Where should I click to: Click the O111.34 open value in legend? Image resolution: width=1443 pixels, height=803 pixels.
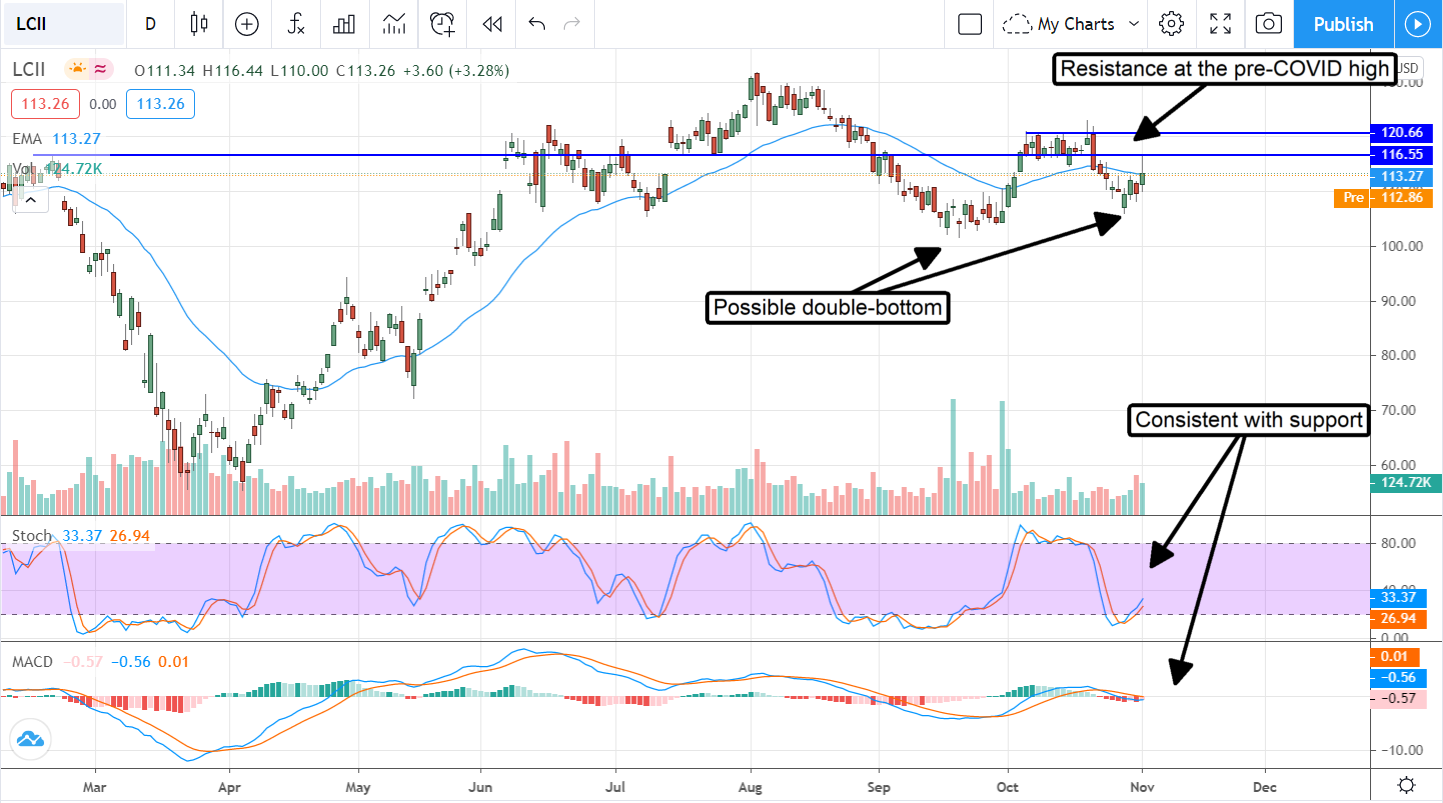166,70
